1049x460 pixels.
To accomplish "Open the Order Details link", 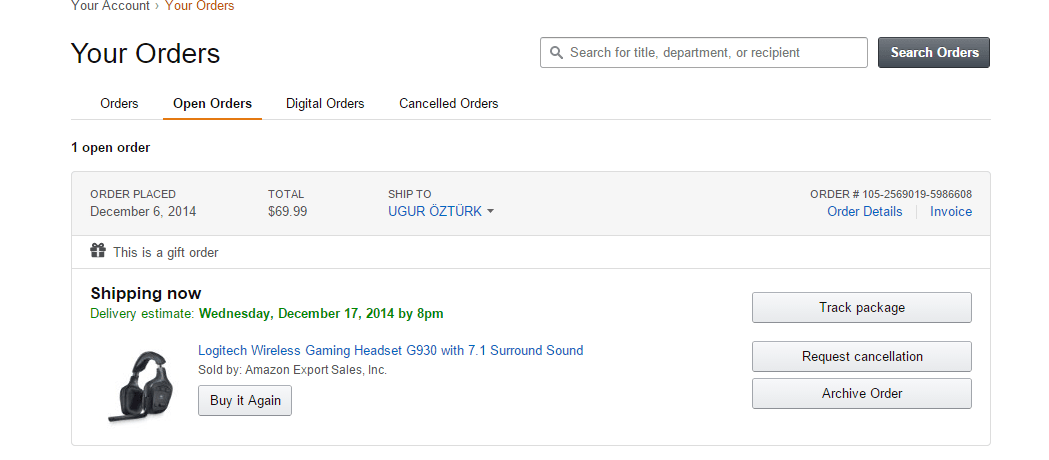I will click(864, 211).
